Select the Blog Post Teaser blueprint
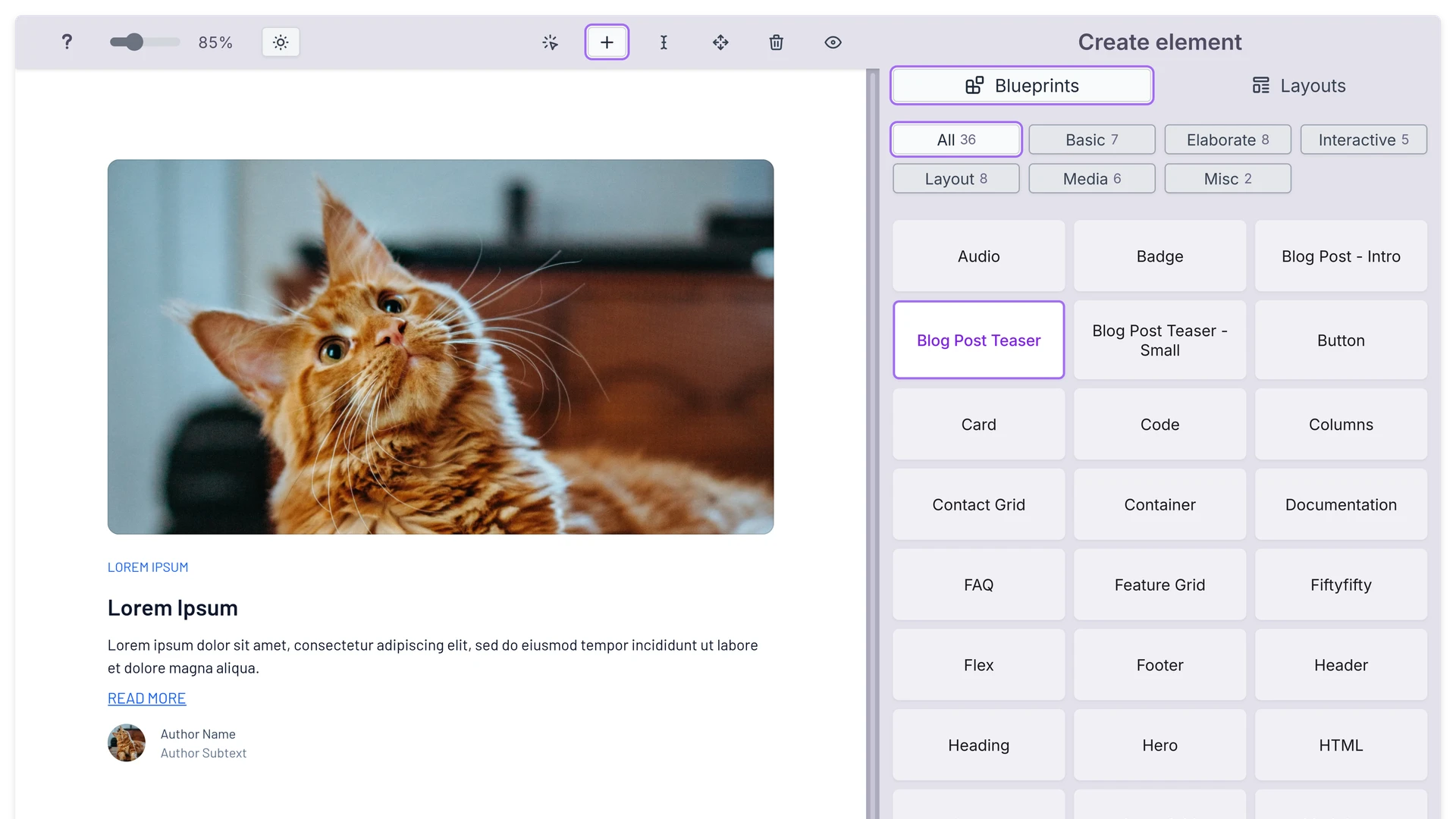 pyautogui.click(x=979, y=340)
